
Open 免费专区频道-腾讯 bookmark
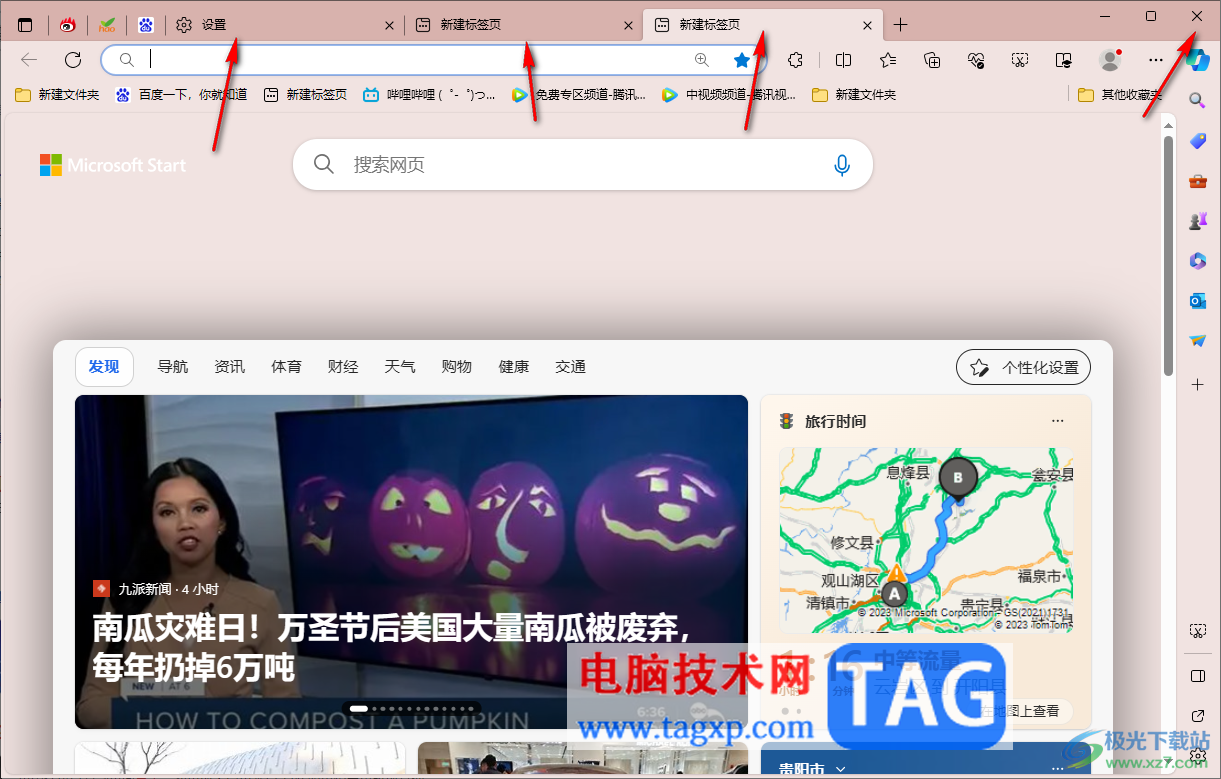pos(578,95)
